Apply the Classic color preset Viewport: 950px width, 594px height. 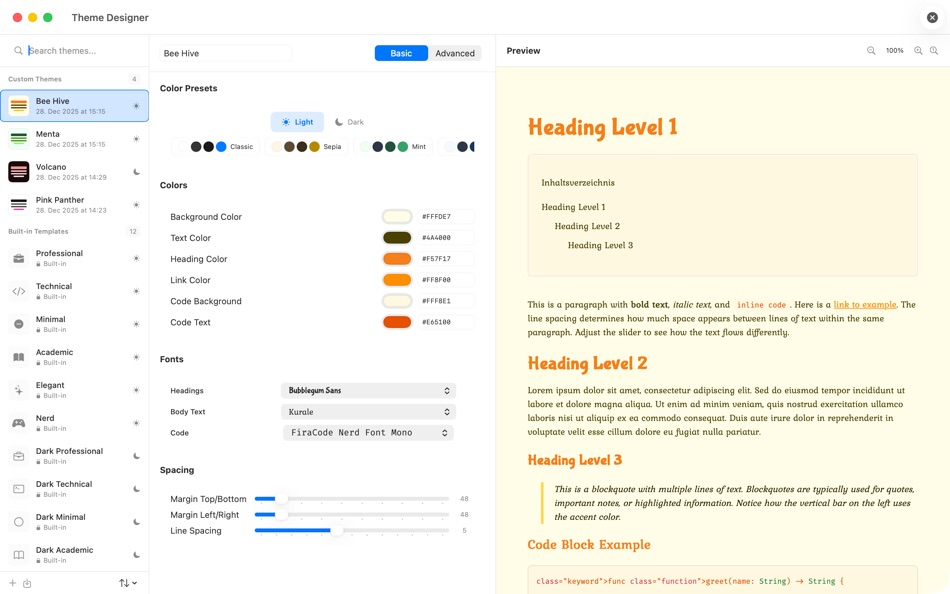[216, 147]
